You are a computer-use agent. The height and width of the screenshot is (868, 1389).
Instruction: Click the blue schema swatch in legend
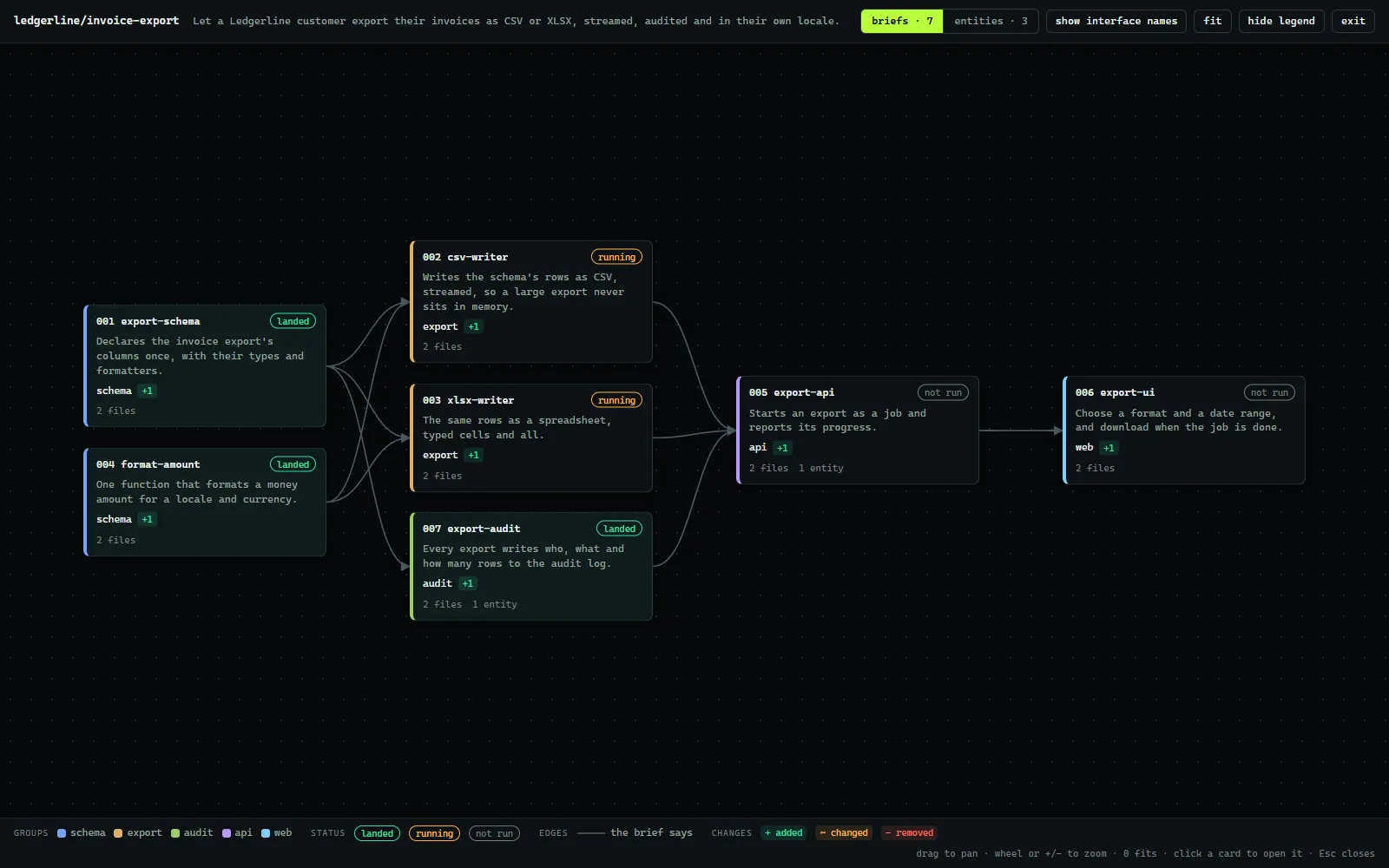[x=62, y=833]
